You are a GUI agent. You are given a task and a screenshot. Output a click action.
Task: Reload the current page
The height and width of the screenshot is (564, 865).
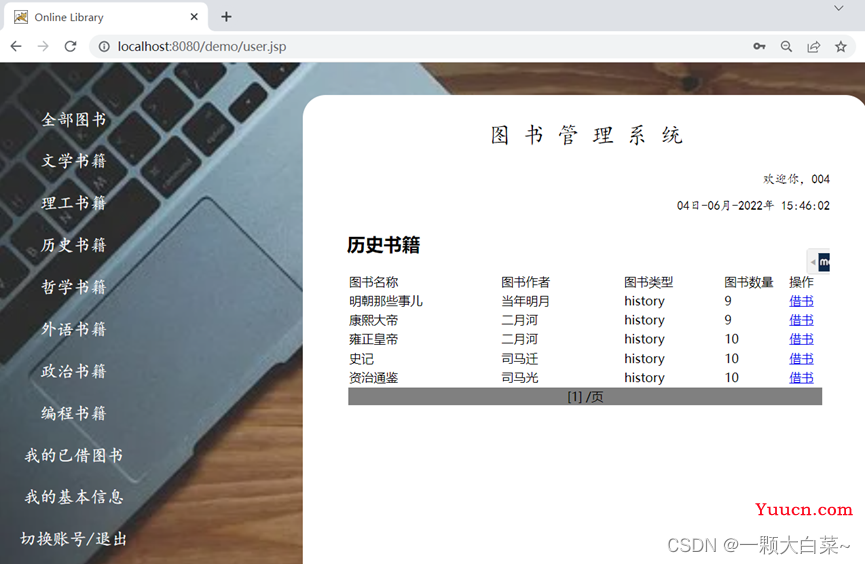pyautogui.click(x=70, y=46)
